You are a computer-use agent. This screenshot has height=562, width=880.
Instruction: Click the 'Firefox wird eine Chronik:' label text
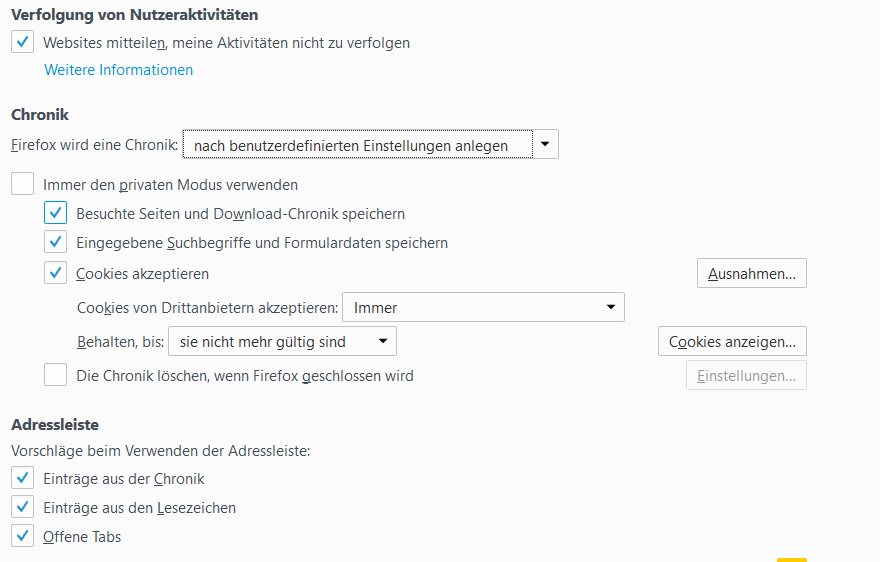tap(94, 146)
